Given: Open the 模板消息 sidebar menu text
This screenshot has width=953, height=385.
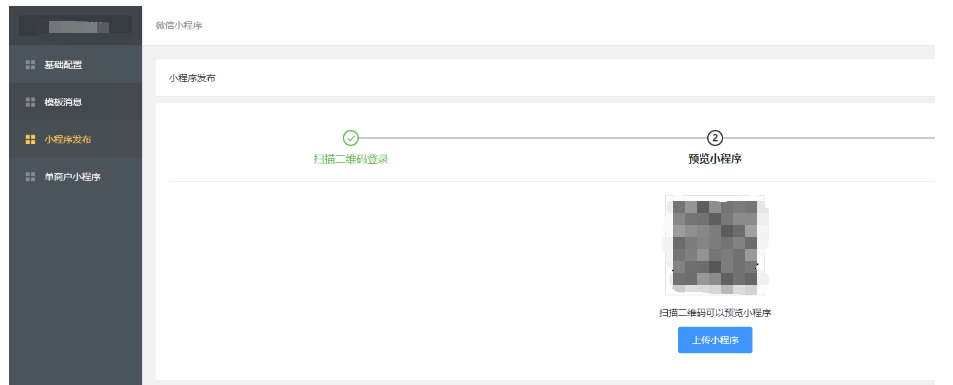Looking at the screenshot, I should (63, 102).
